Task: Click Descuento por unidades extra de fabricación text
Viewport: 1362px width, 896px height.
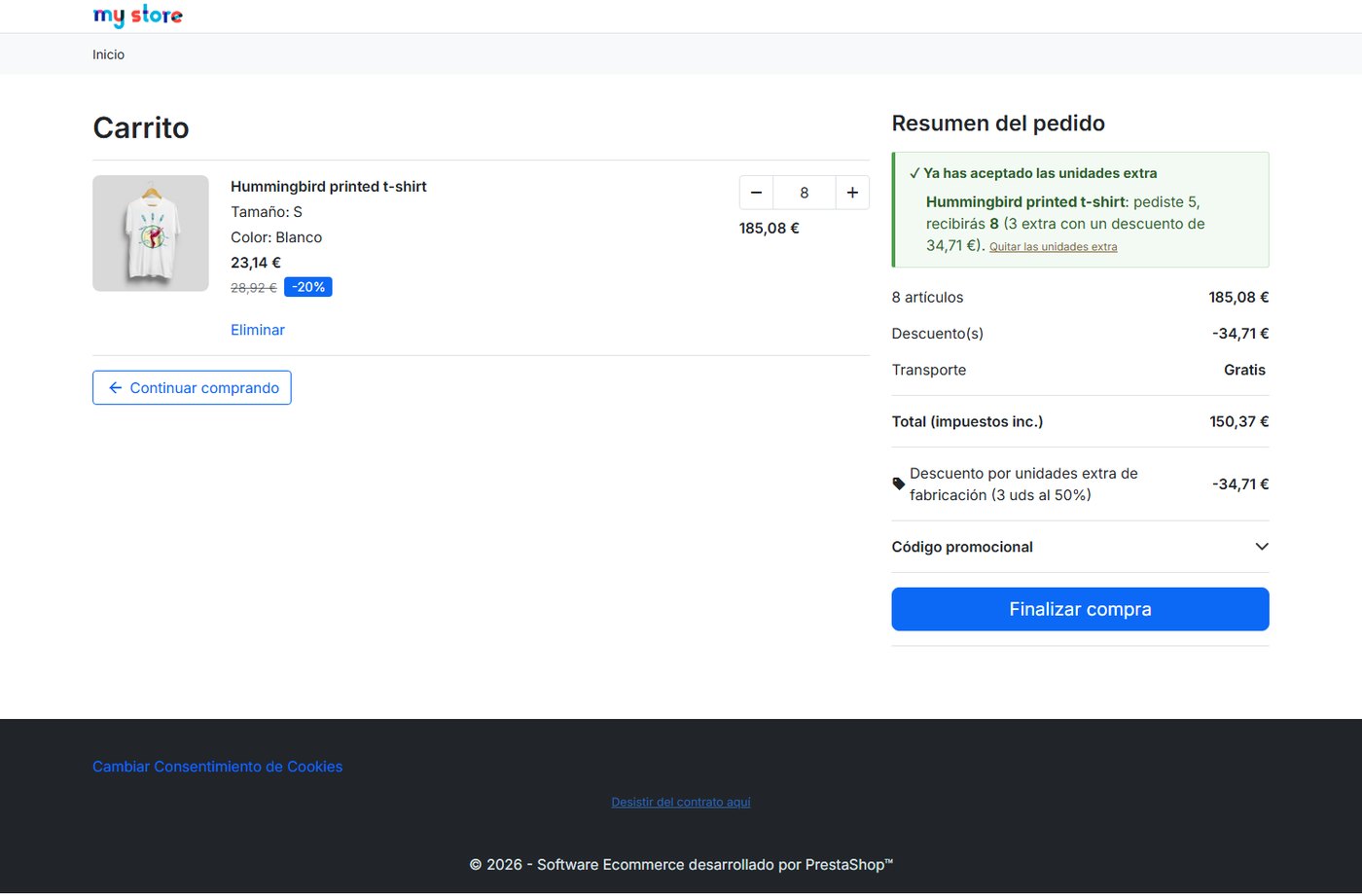Action: point(1023,484)
